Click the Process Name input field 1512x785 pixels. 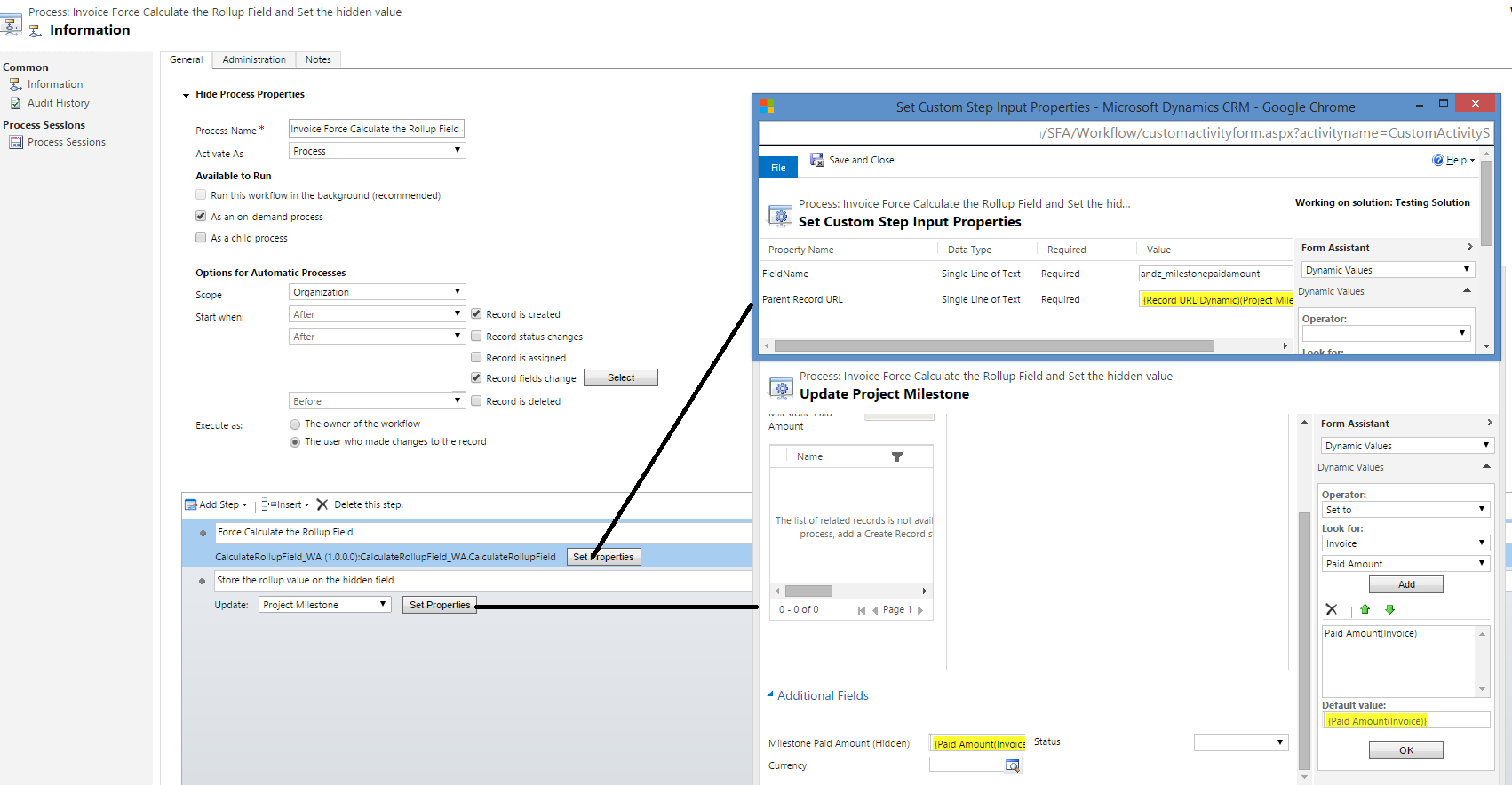376,129
